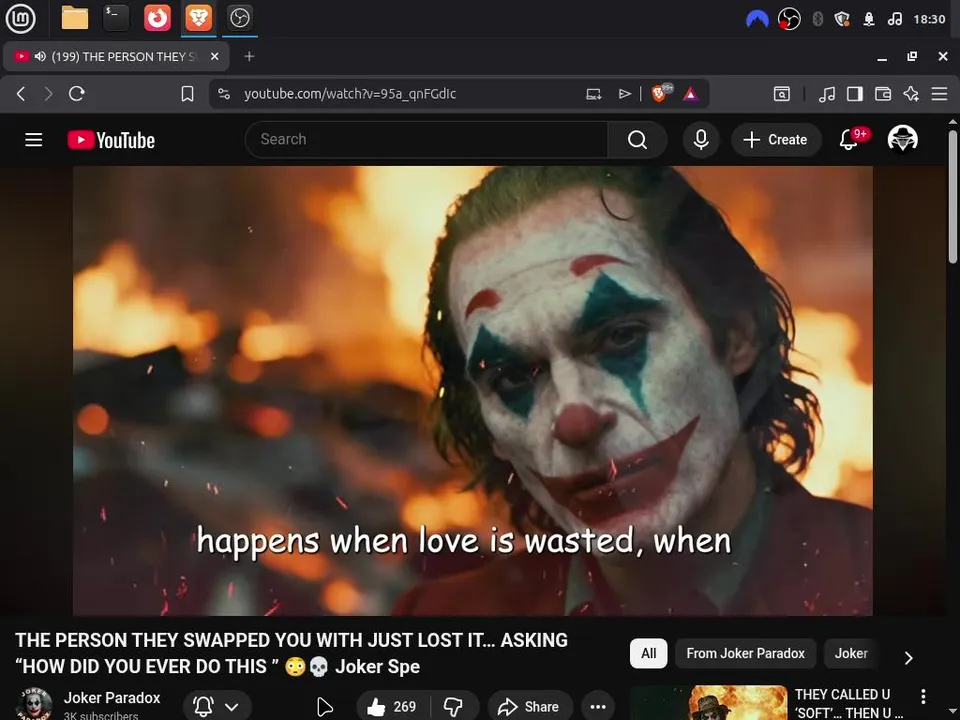Show more filter chips with right chevron
The image size is (960, 720).
click(x=909, y=658)
